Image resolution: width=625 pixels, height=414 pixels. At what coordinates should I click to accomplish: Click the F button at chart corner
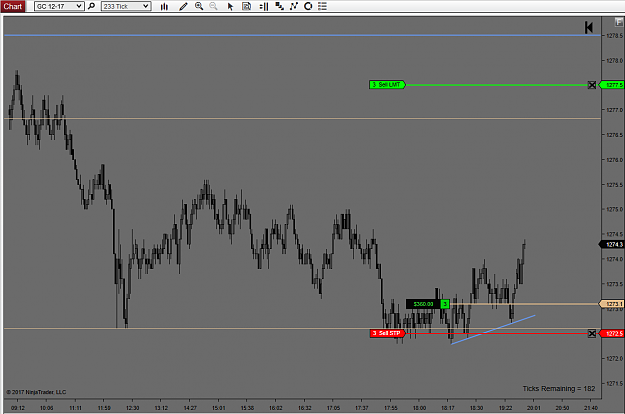click(x=619, y=22)
